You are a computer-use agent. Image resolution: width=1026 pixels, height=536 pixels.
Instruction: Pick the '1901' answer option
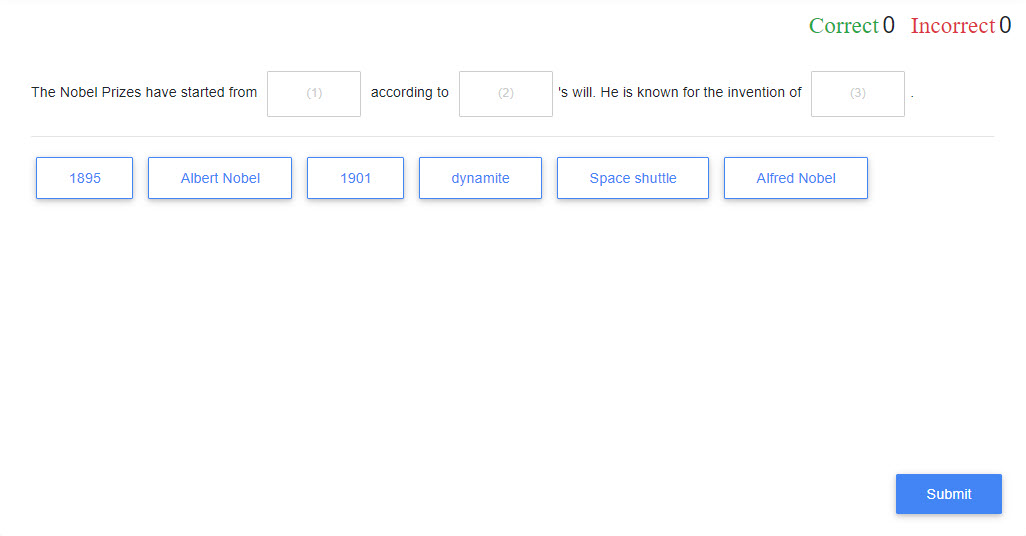pos(355,178)
